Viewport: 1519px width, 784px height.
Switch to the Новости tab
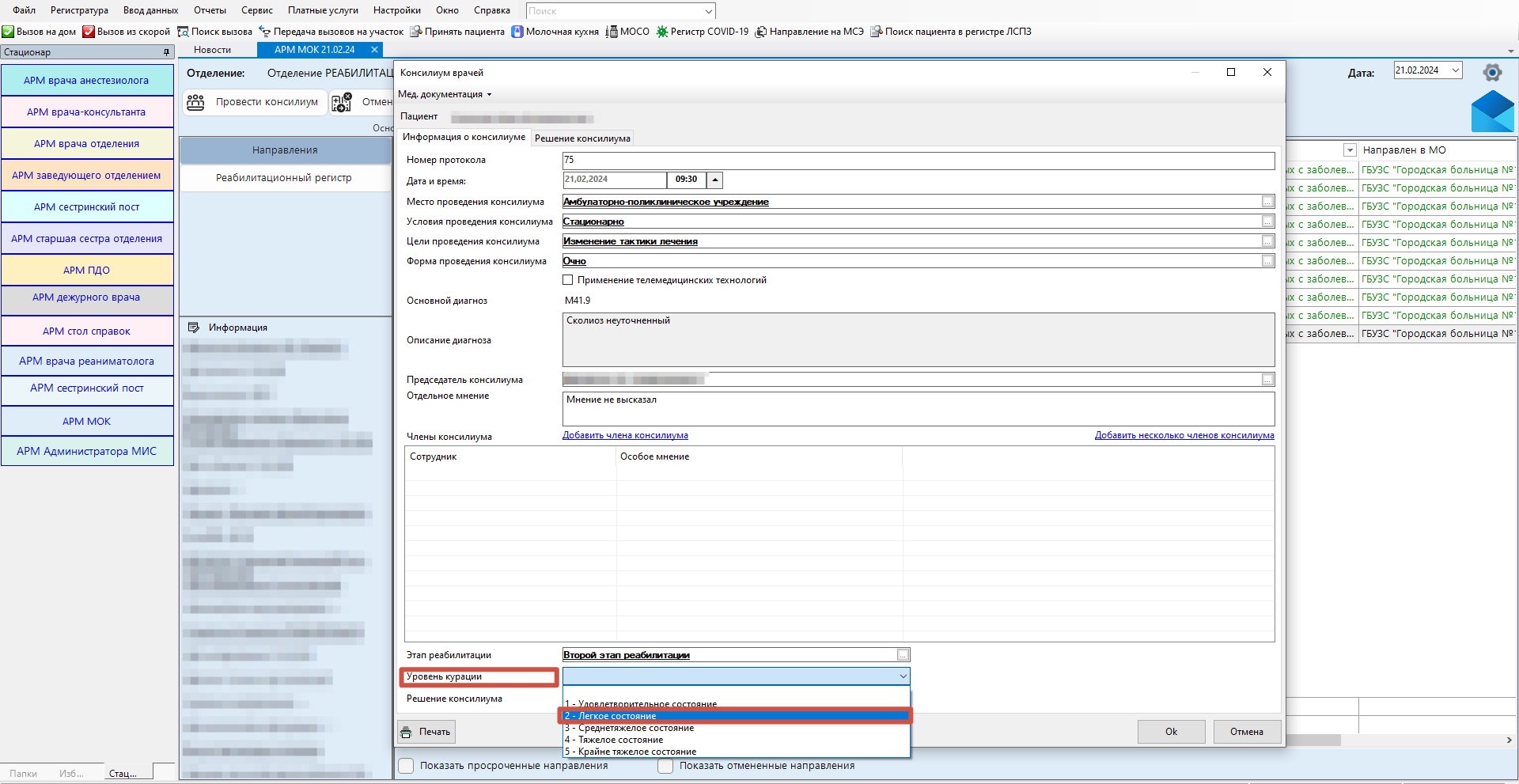[212, 50]
